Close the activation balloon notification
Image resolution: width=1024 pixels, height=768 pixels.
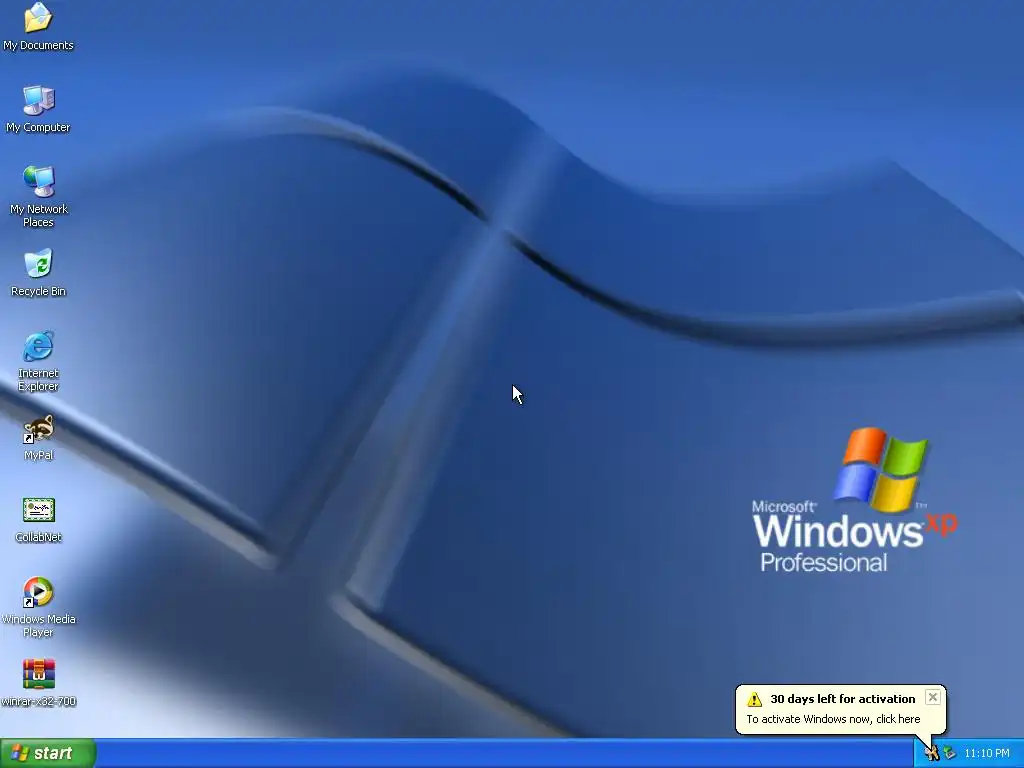[x=933, y=697]
